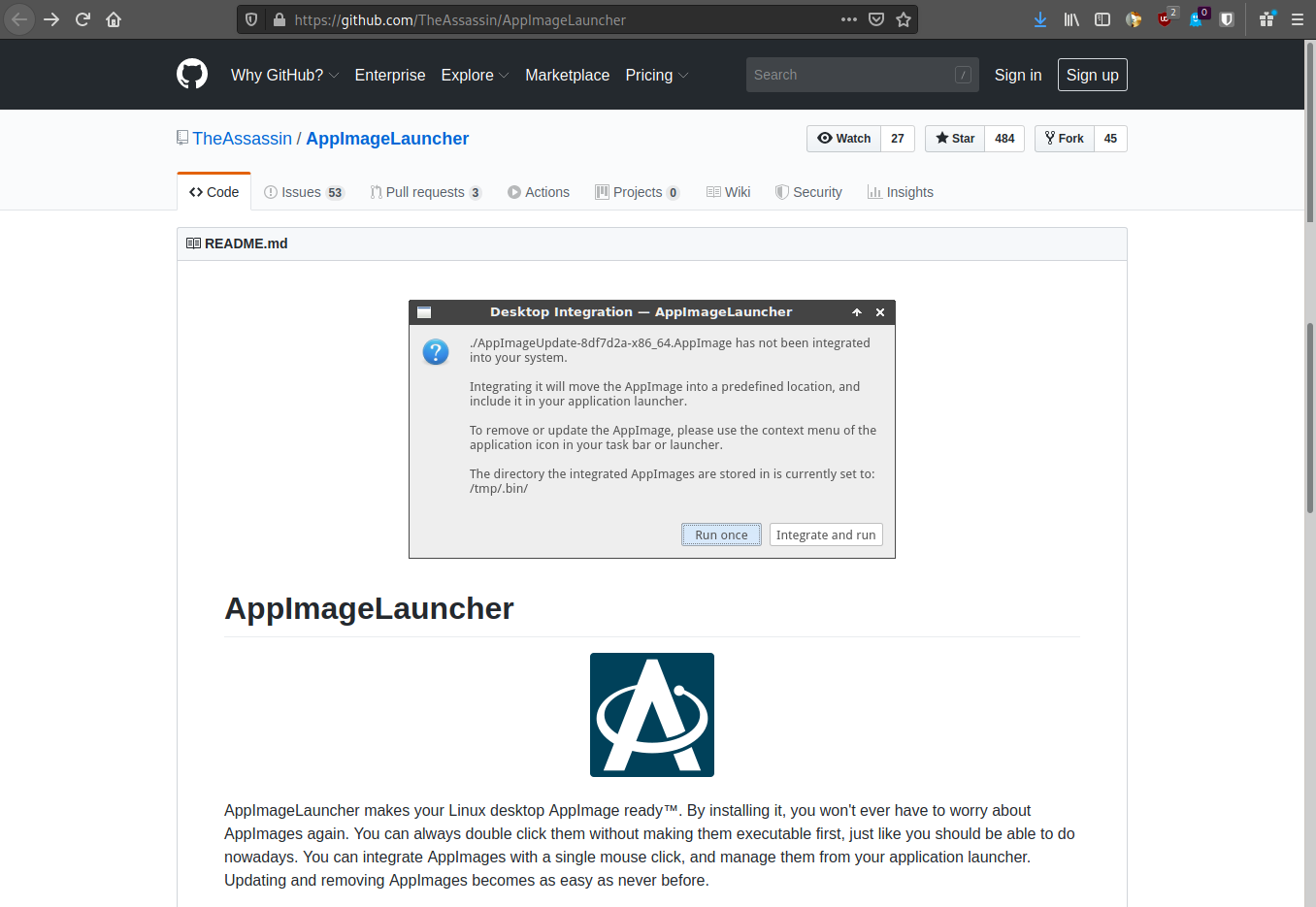Viewport: 1316px width, 907px height.
Task: Switch to the Pull requests tab
Action: 425,192
